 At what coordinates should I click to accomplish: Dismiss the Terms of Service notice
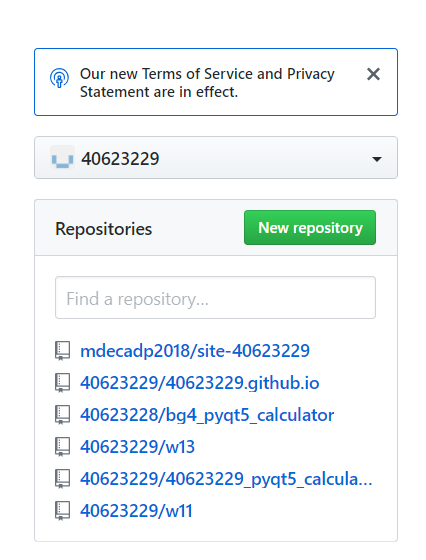(373, 74)
